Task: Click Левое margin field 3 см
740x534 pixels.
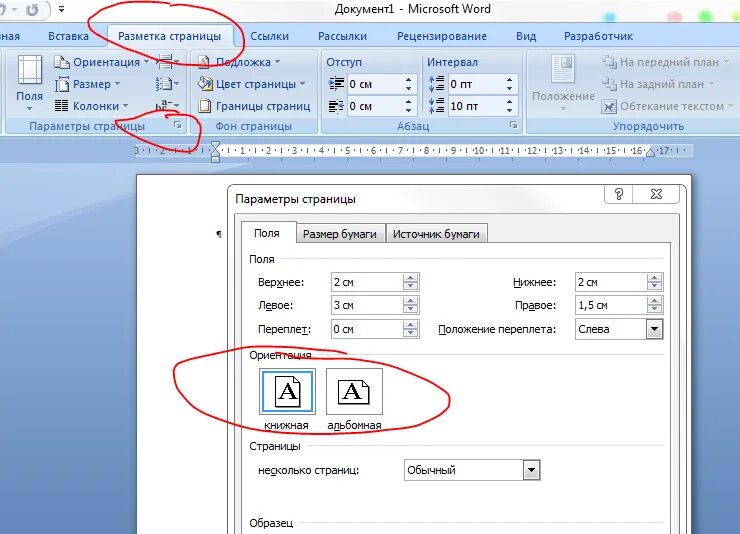Action: click(367, 305)
